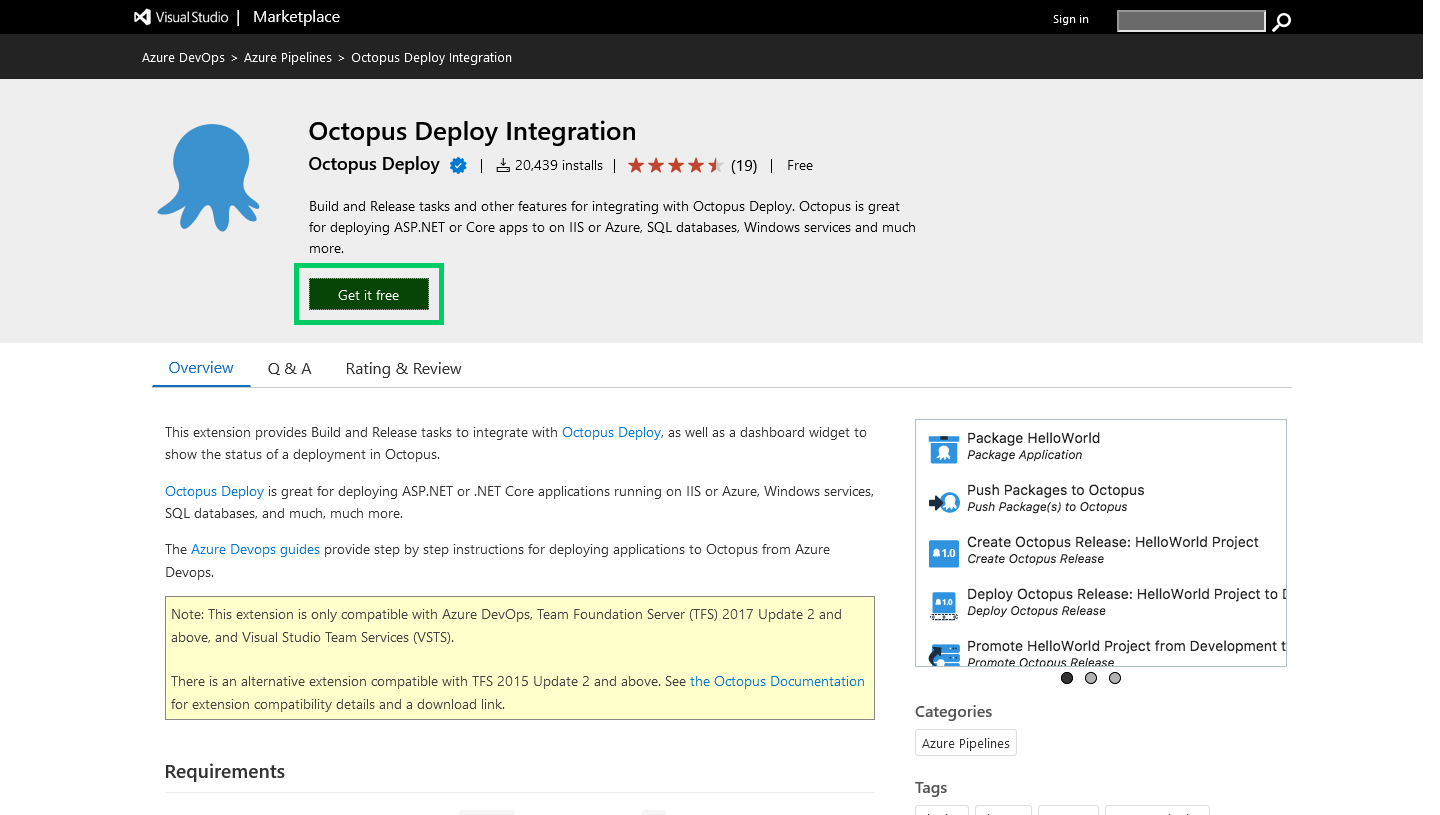
Task: Click the Push Packages to Octopus icon
Action: click(x=944, y=502)
